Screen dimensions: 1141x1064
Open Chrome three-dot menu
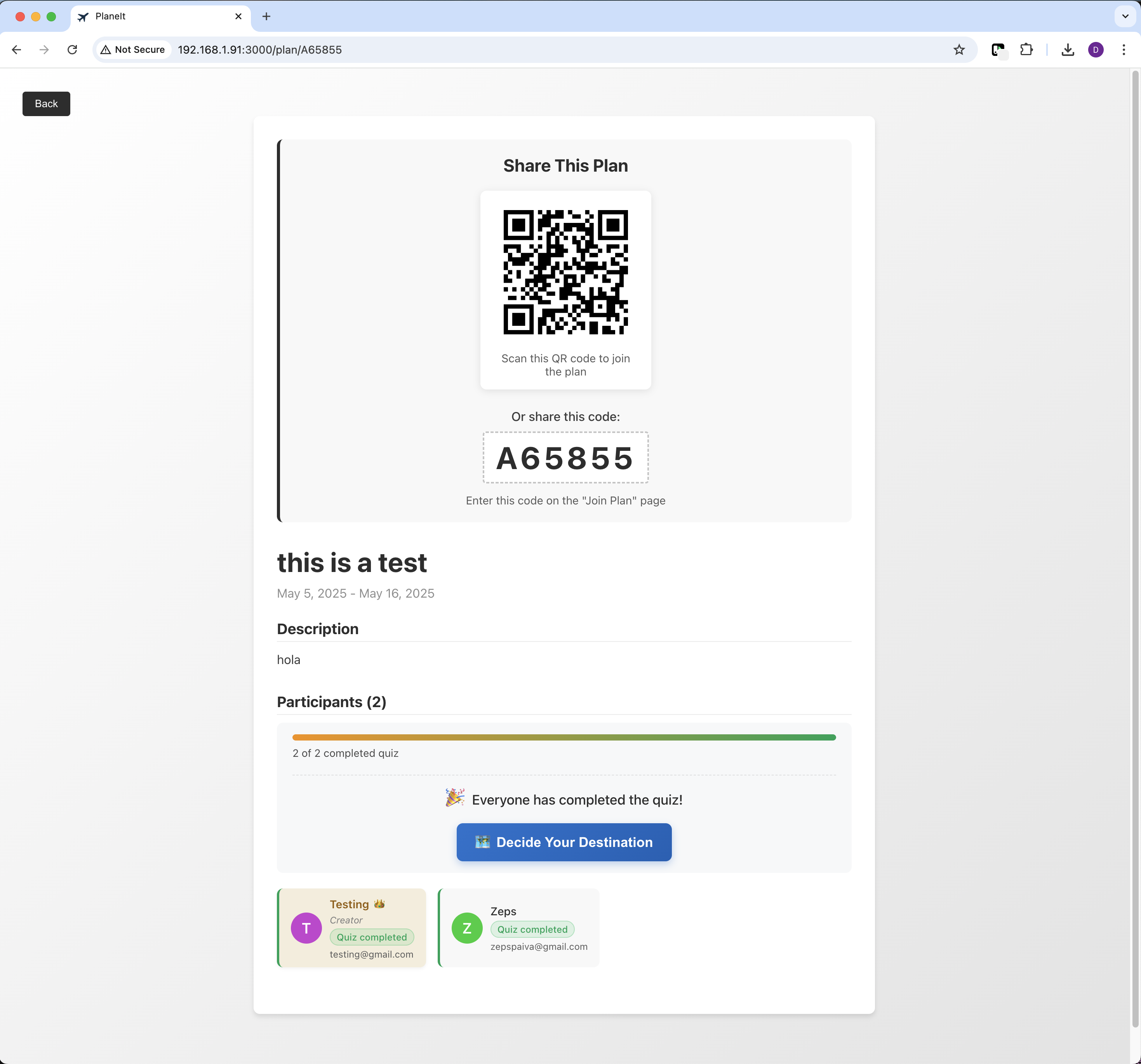click(1124, 50)
